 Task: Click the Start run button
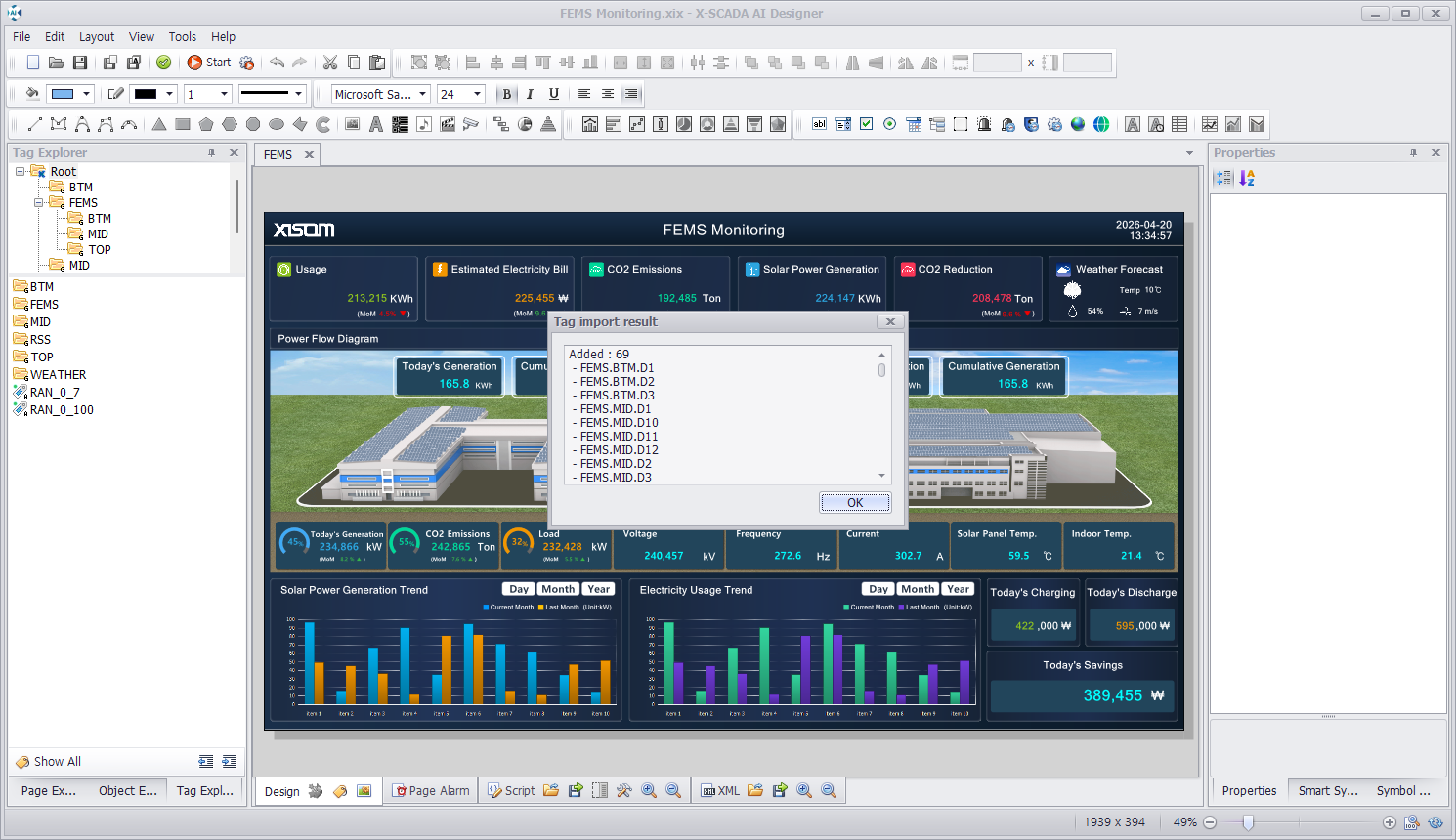[x=208, y=63]
